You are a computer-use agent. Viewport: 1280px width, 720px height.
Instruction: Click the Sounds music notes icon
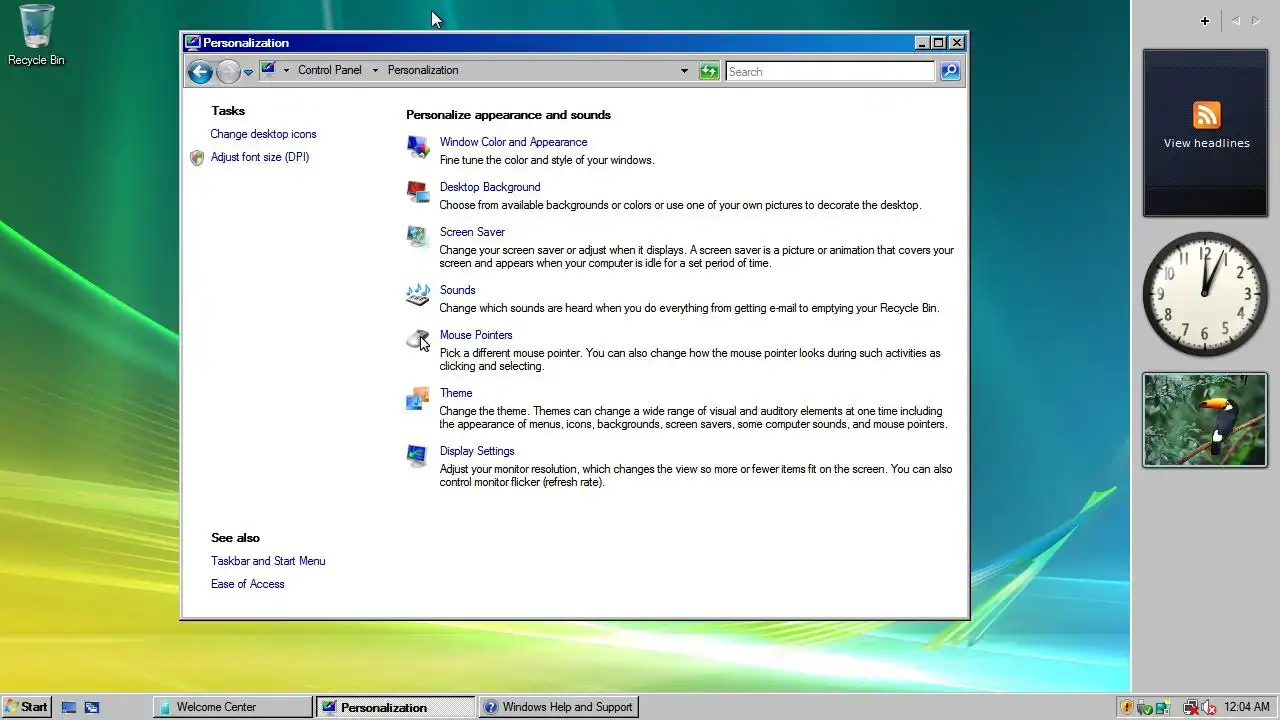point(418,295)
